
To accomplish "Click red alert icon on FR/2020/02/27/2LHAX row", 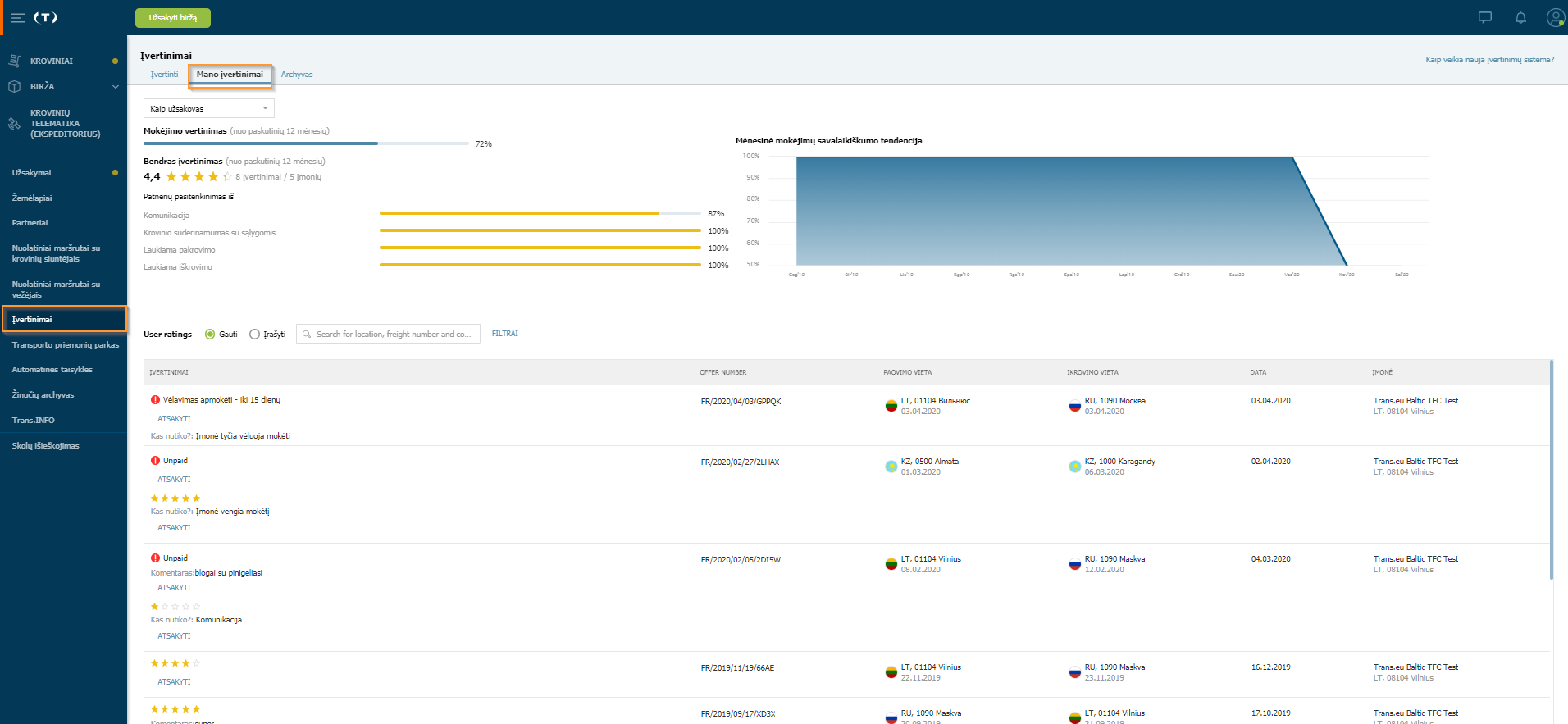I will tap(155, 461).
